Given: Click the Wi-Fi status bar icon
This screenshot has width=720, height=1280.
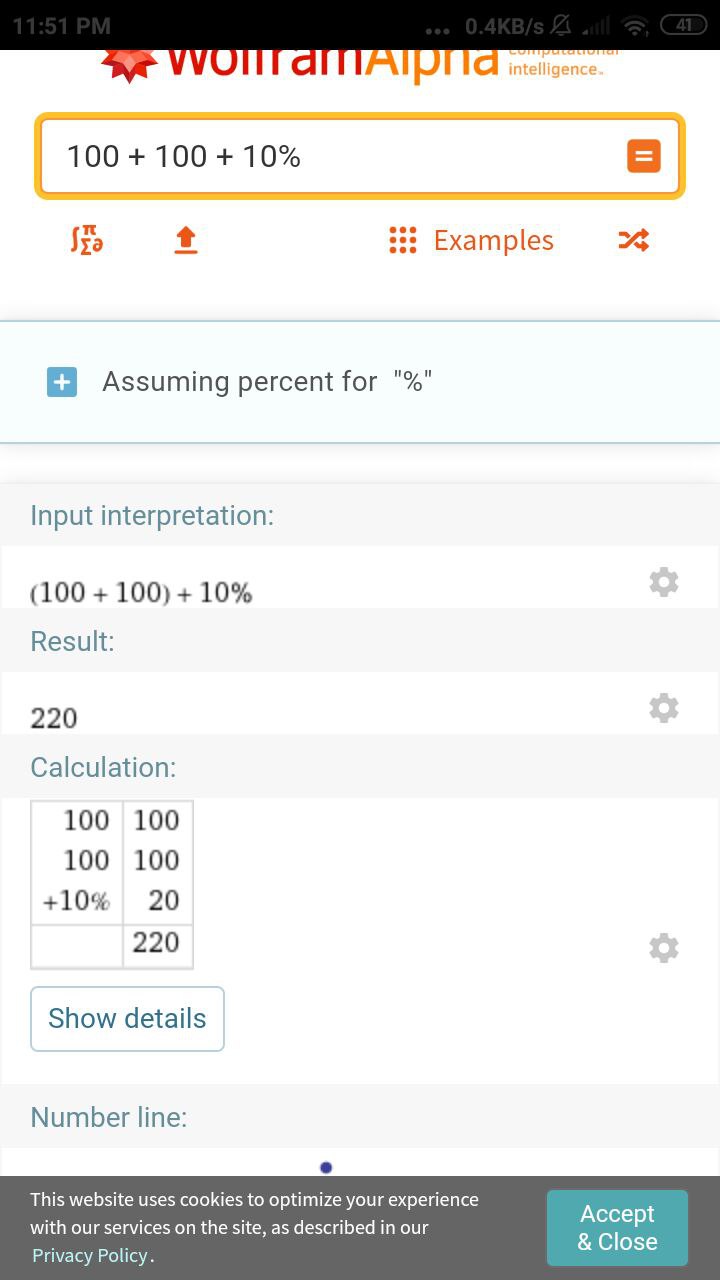Looking at the screenshot, I should tap(634, 26).
